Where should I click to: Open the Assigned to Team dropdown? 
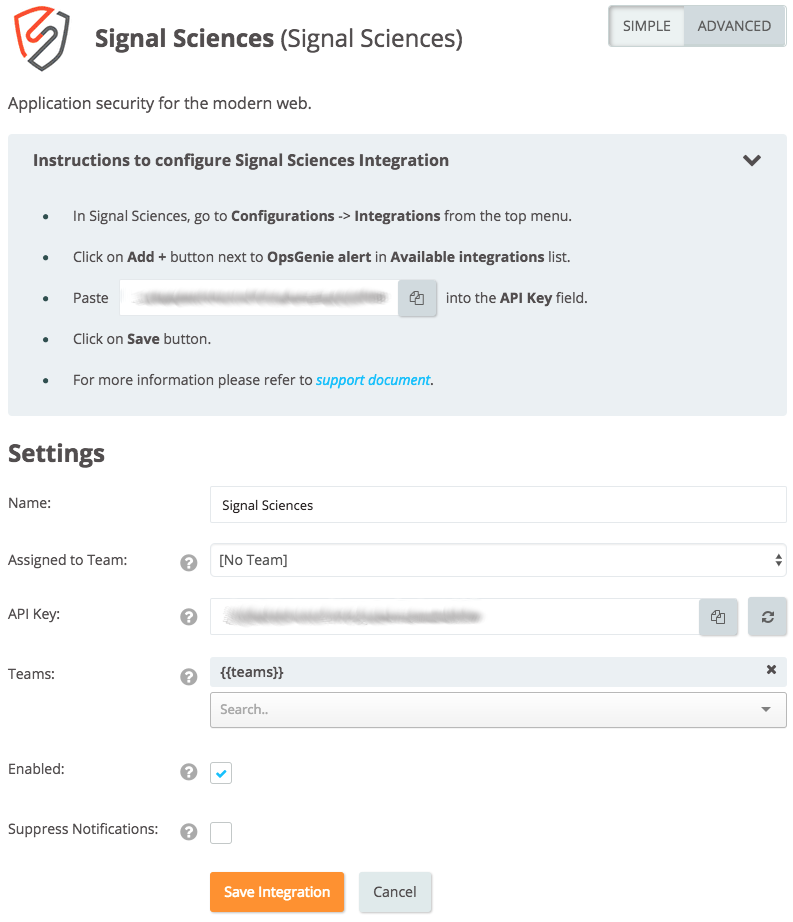pyautogui.click(x=498, y=560)
